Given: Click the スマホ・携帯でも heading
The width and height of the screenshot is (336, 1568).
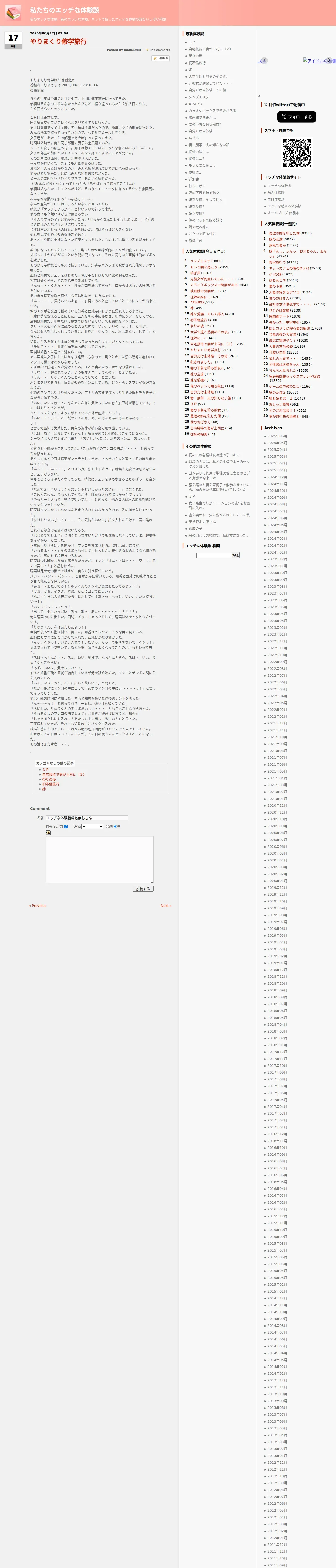Looking at the screenshot, I should click(x=279, y=130).
